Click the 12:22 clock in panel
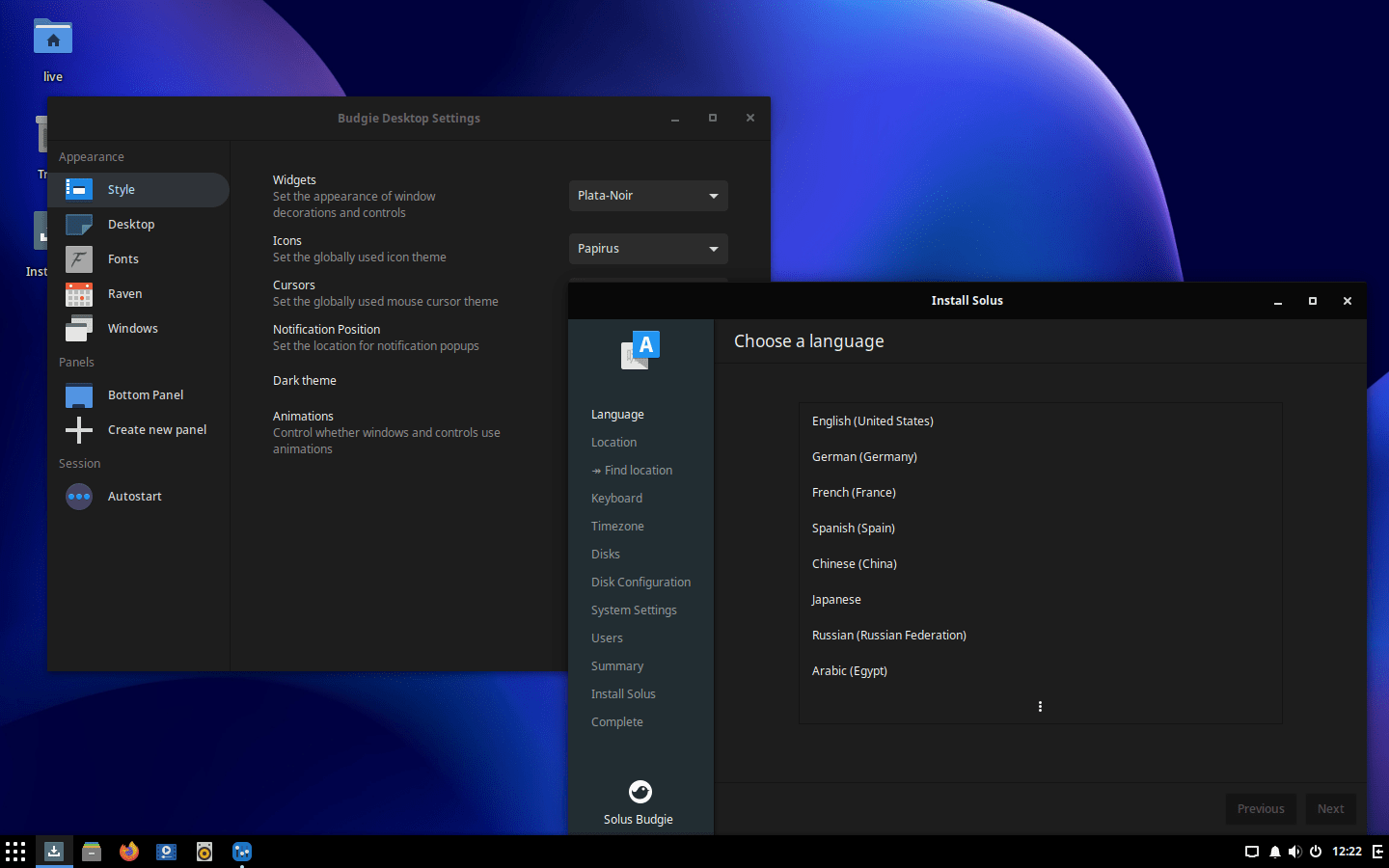This screenshot has width=1389, height=868. 1347,852
